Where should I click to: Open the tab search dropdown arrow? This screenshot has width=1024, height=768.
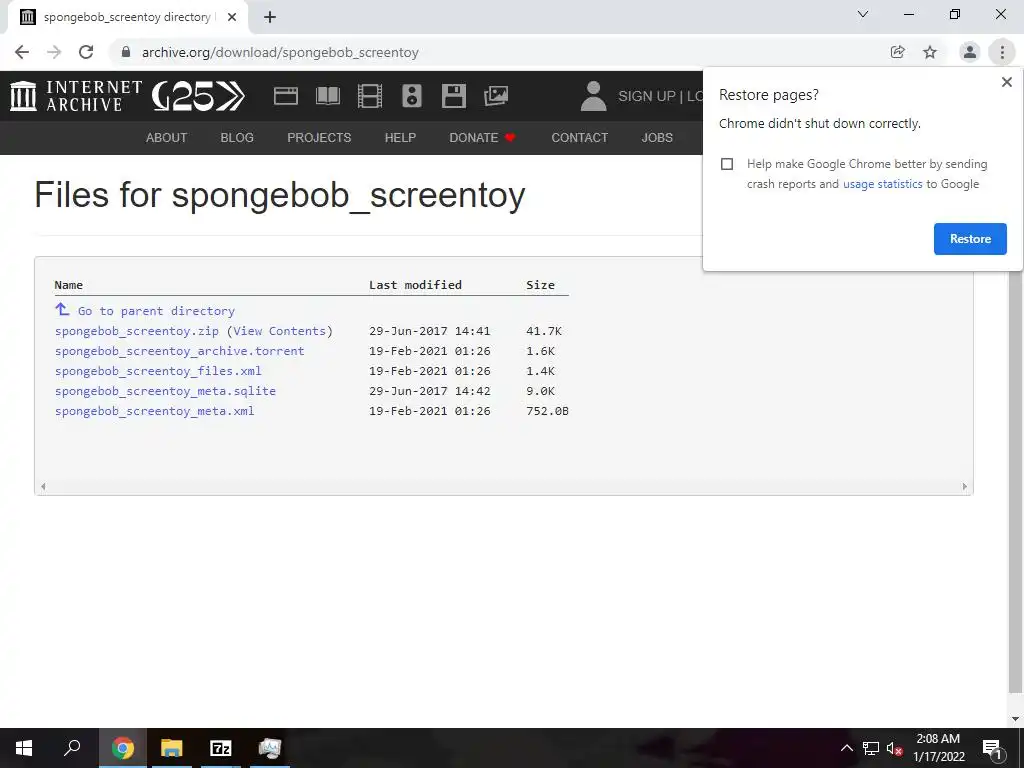(x=863, y=14)
